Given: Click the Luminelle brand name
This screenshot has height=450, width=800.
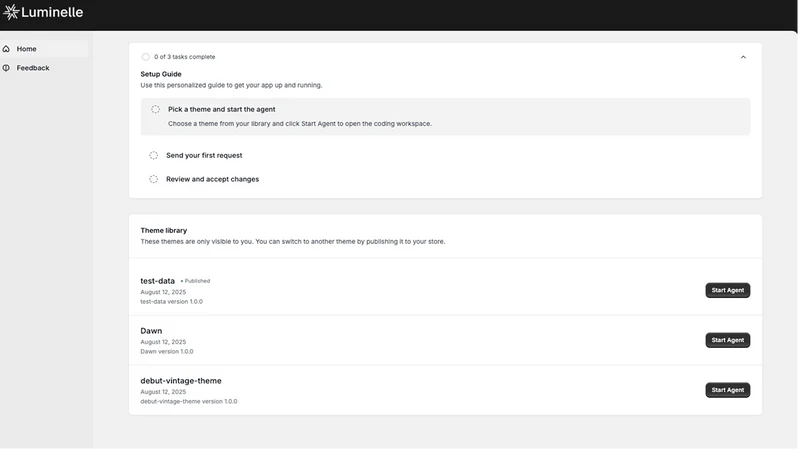Looking at the screenshot, I should (52, 12).
